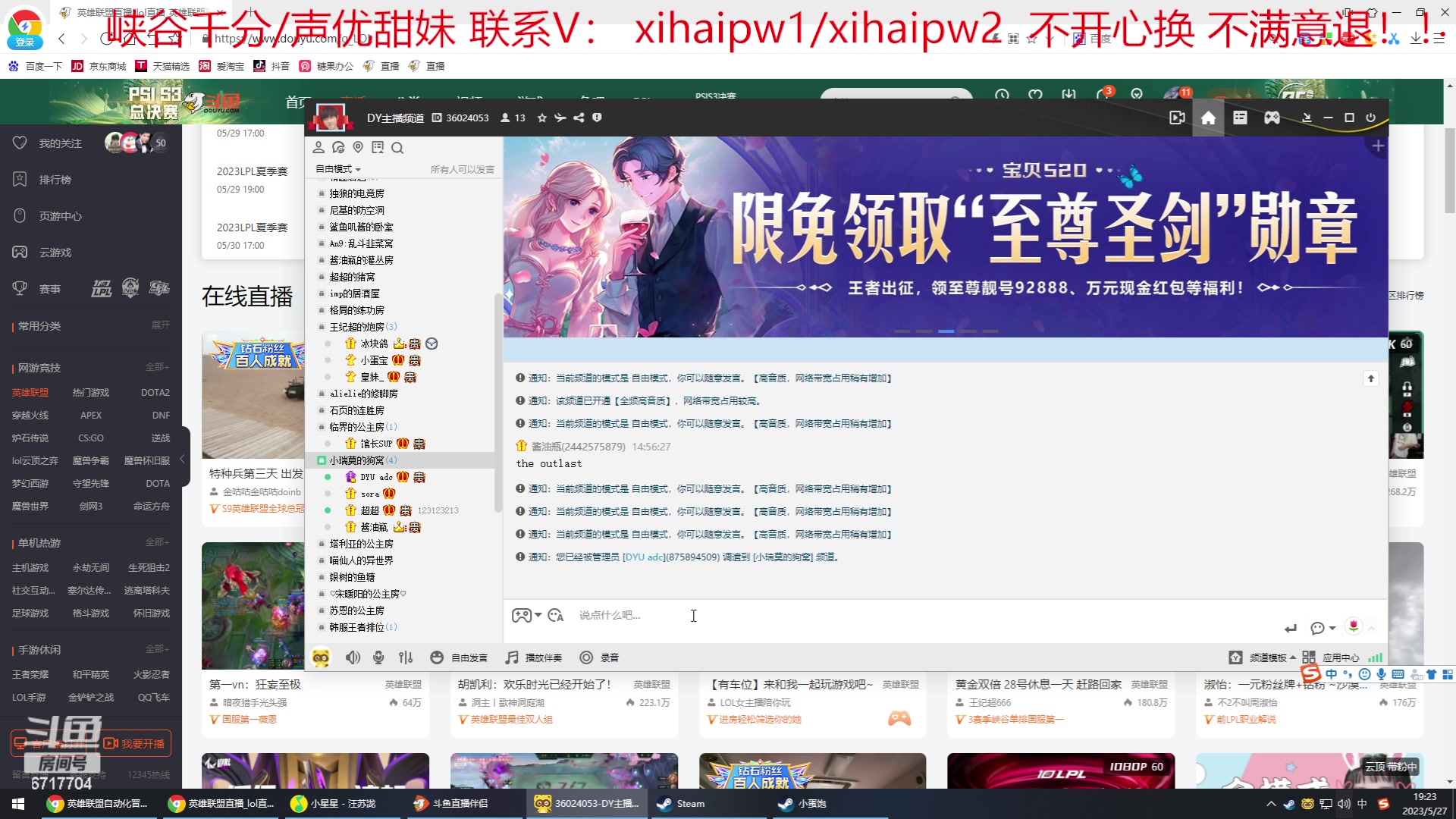1456x819 pixels.
Task: Switch to the DOTA2 category
Action: [x=155, y=392]
